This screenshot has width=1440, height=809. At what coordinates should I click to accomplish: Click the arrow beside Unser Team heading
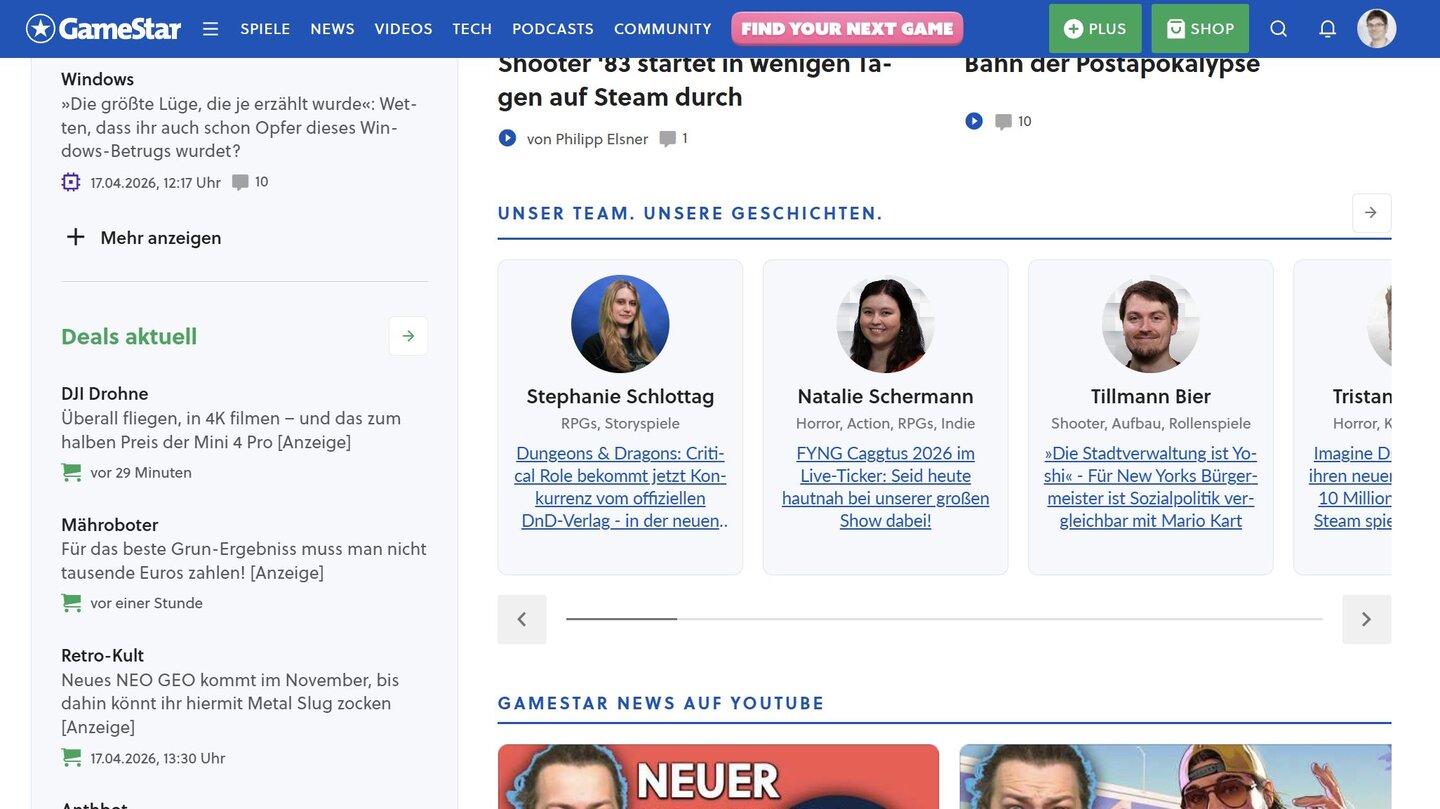(x=1371, y=213)
